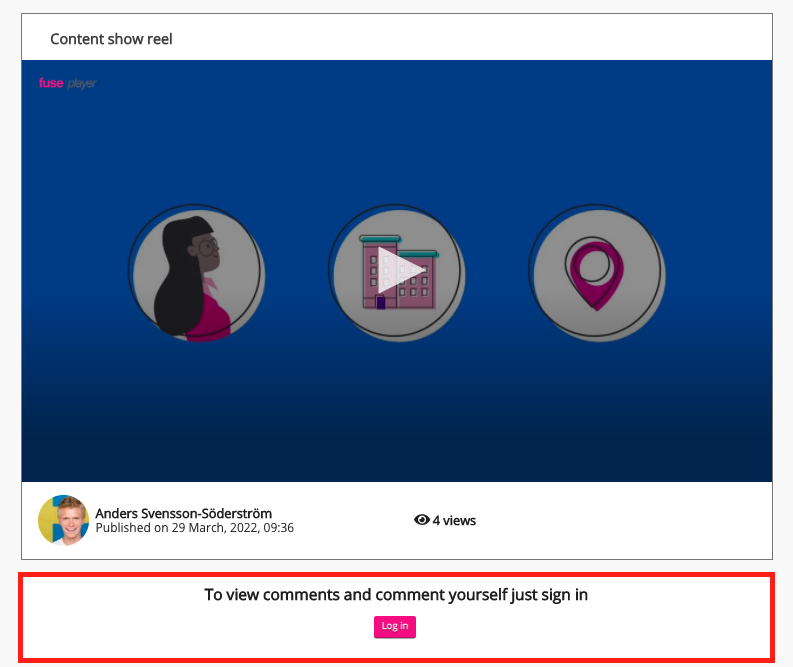Click the 'Published on 29 March, 2022' date

(194, 527)
